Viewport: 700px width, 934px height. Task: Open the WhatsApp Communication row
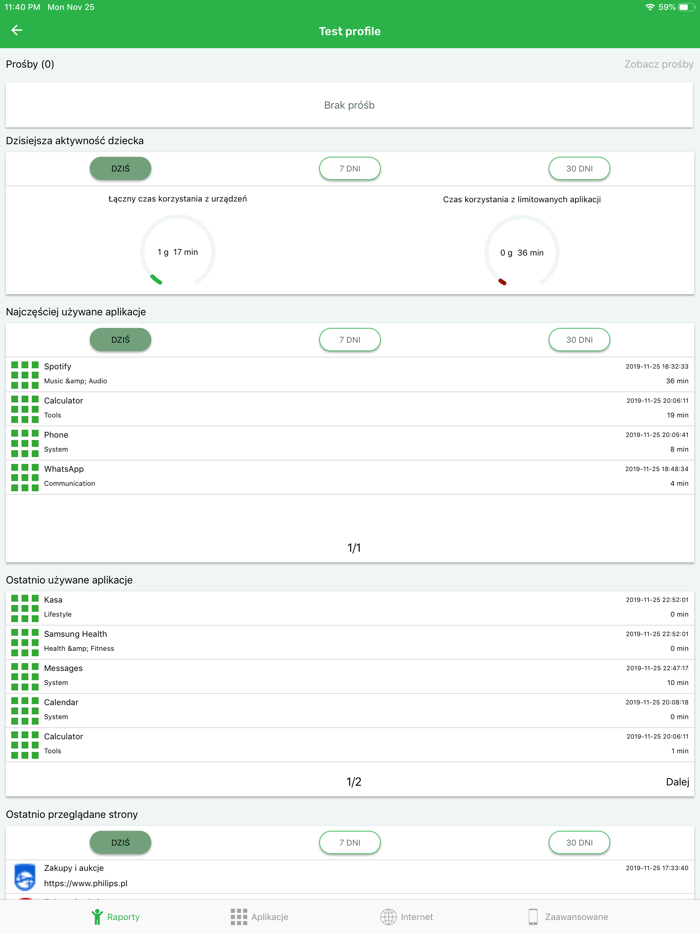[350, 477]
